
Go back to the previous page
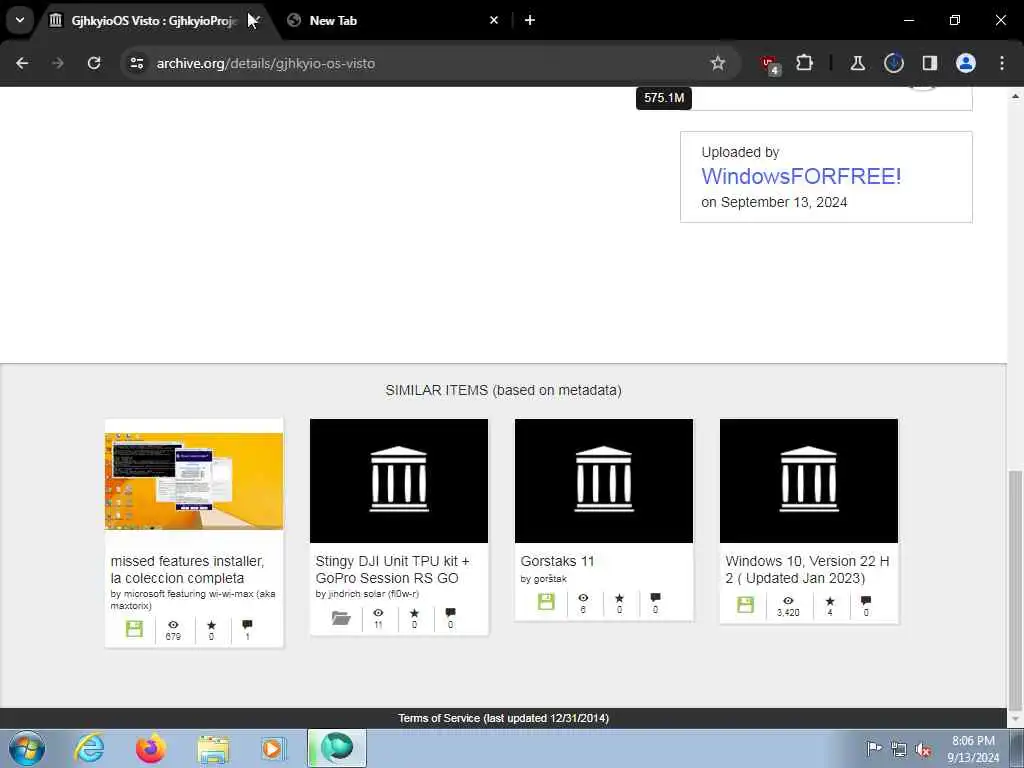[22, 63]
